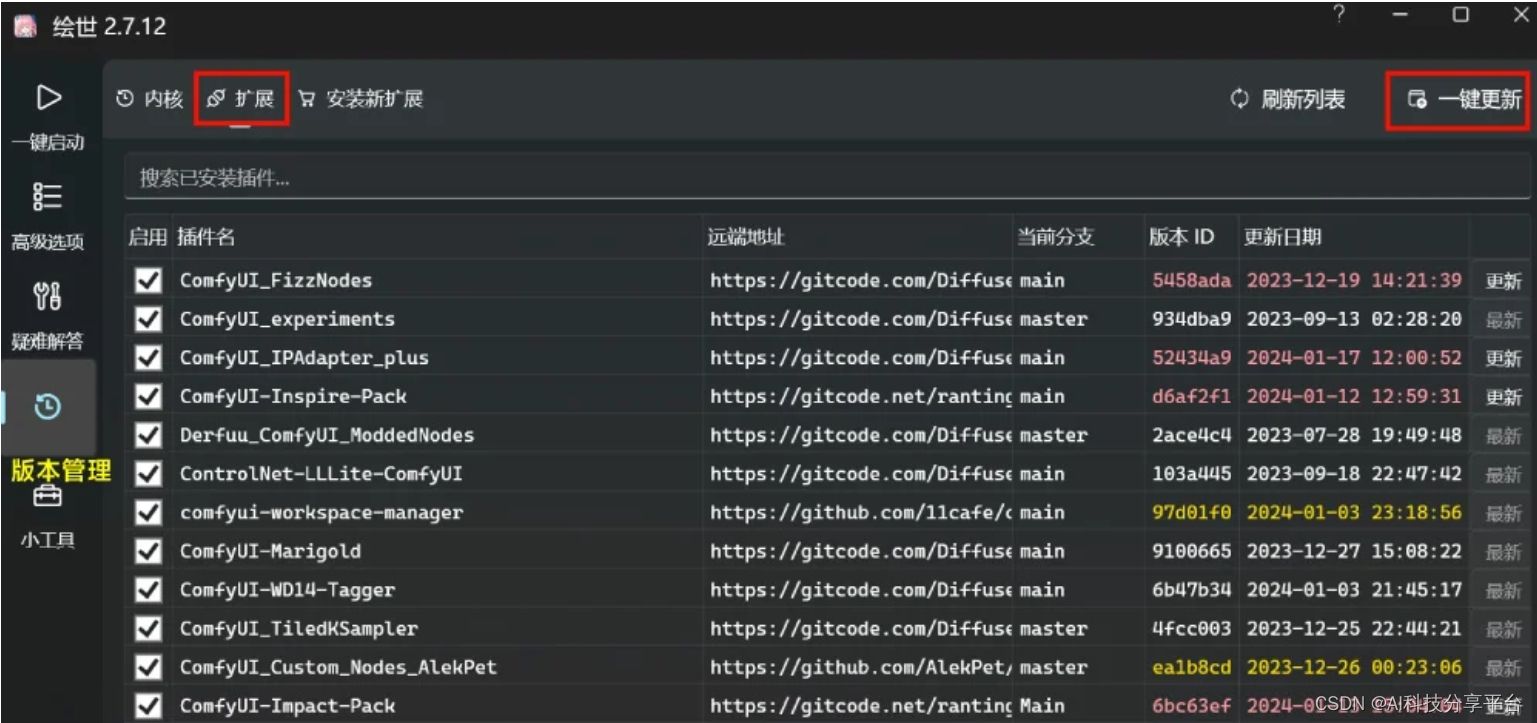This screenshot has width=1537, height=723.
Task: Select the ComfyUI_FizzNodes plugin name
Action: [x=276, y=281]
